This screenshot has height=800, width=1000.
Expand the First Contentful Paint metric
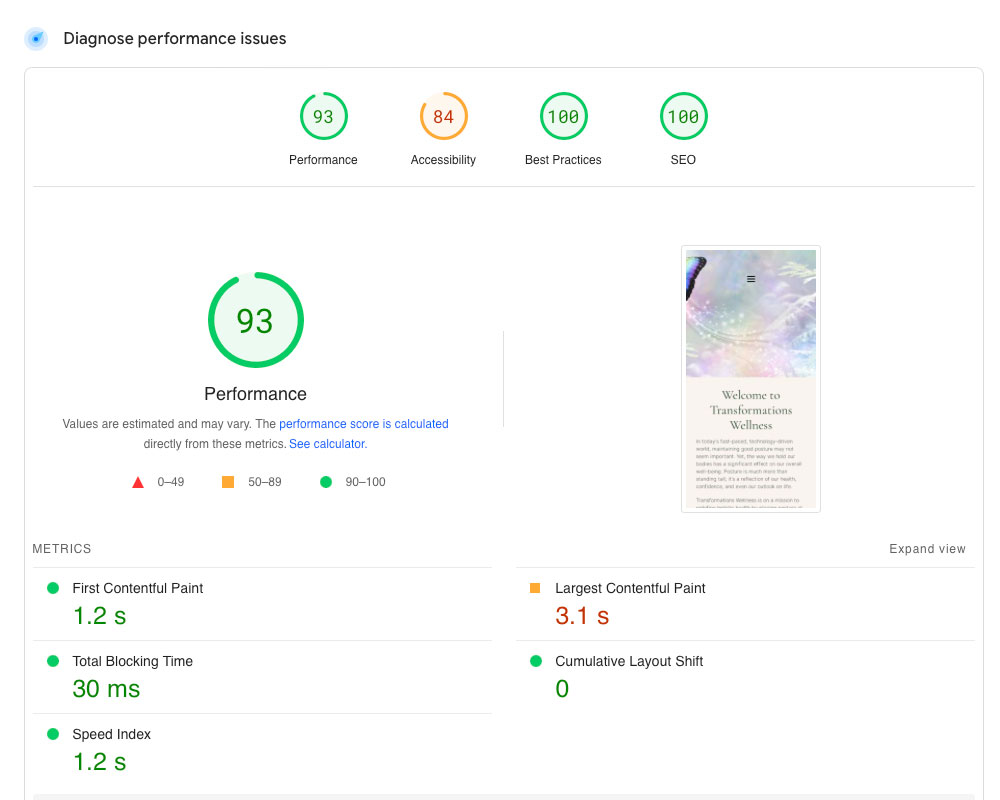137,588
